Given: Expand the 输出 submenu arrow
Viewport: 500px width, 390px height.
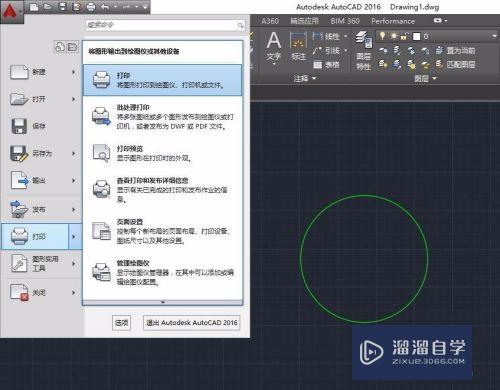Looking at the screenshot, I should tap(74, 180).
